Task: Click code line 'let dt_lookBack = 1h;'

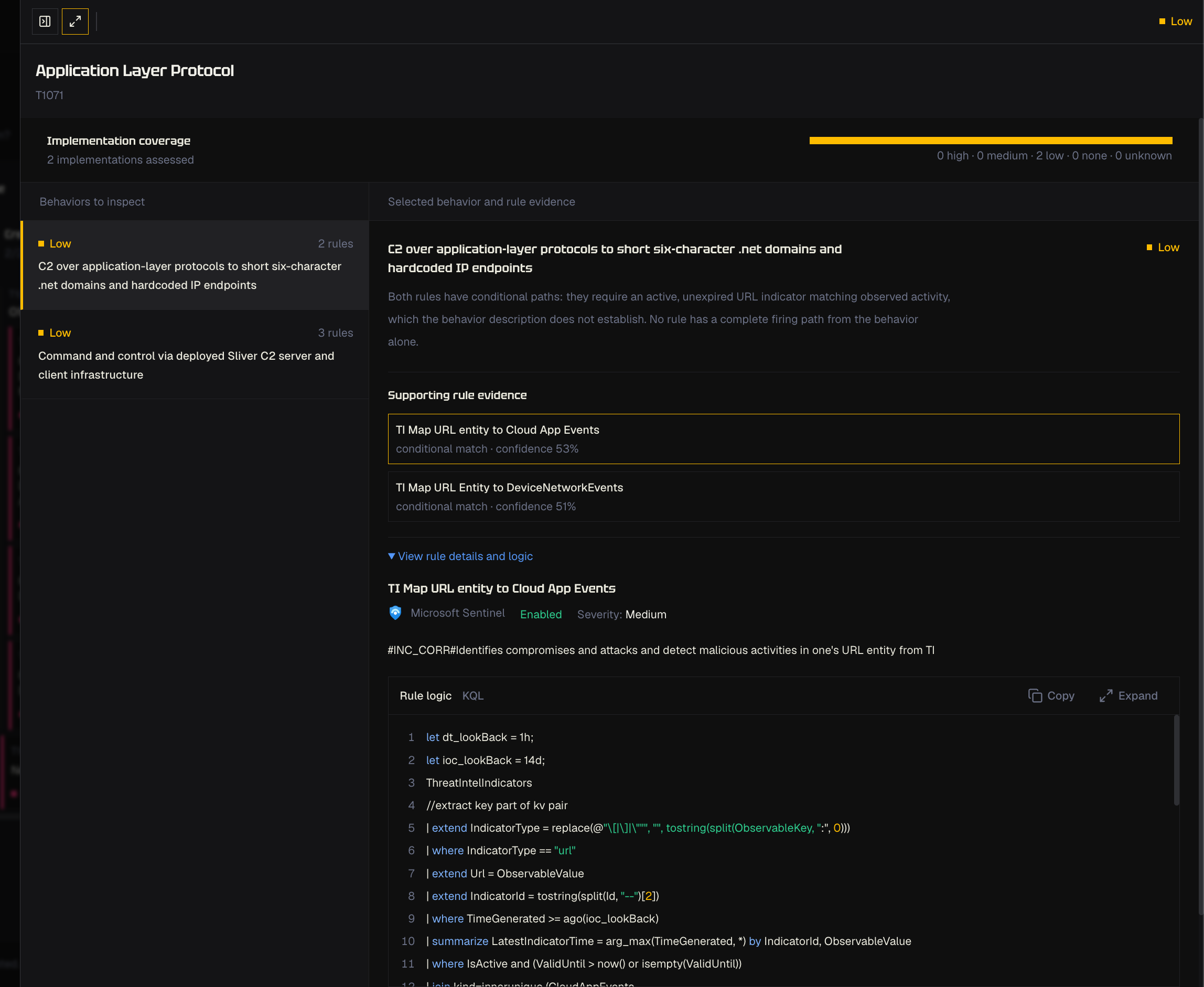Action: click(480, 737)
